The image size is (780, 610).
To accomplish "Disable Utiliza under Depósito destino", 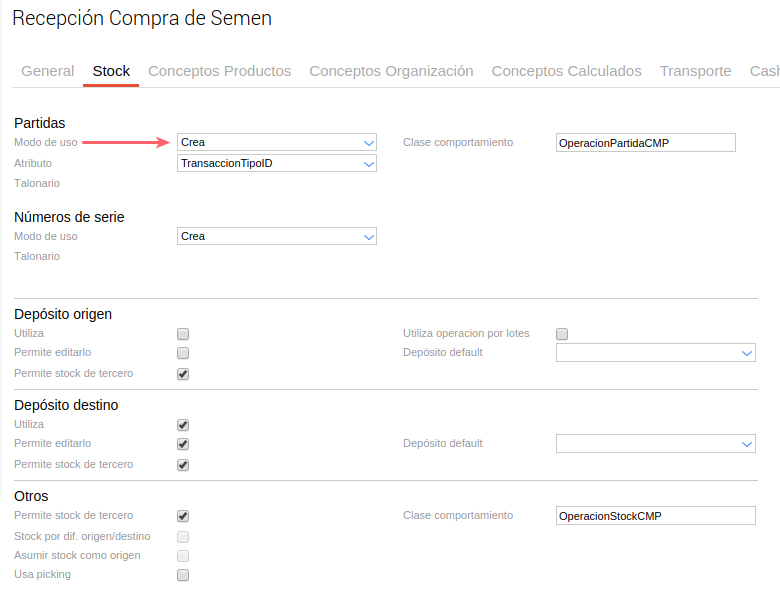I will point(183,425).
